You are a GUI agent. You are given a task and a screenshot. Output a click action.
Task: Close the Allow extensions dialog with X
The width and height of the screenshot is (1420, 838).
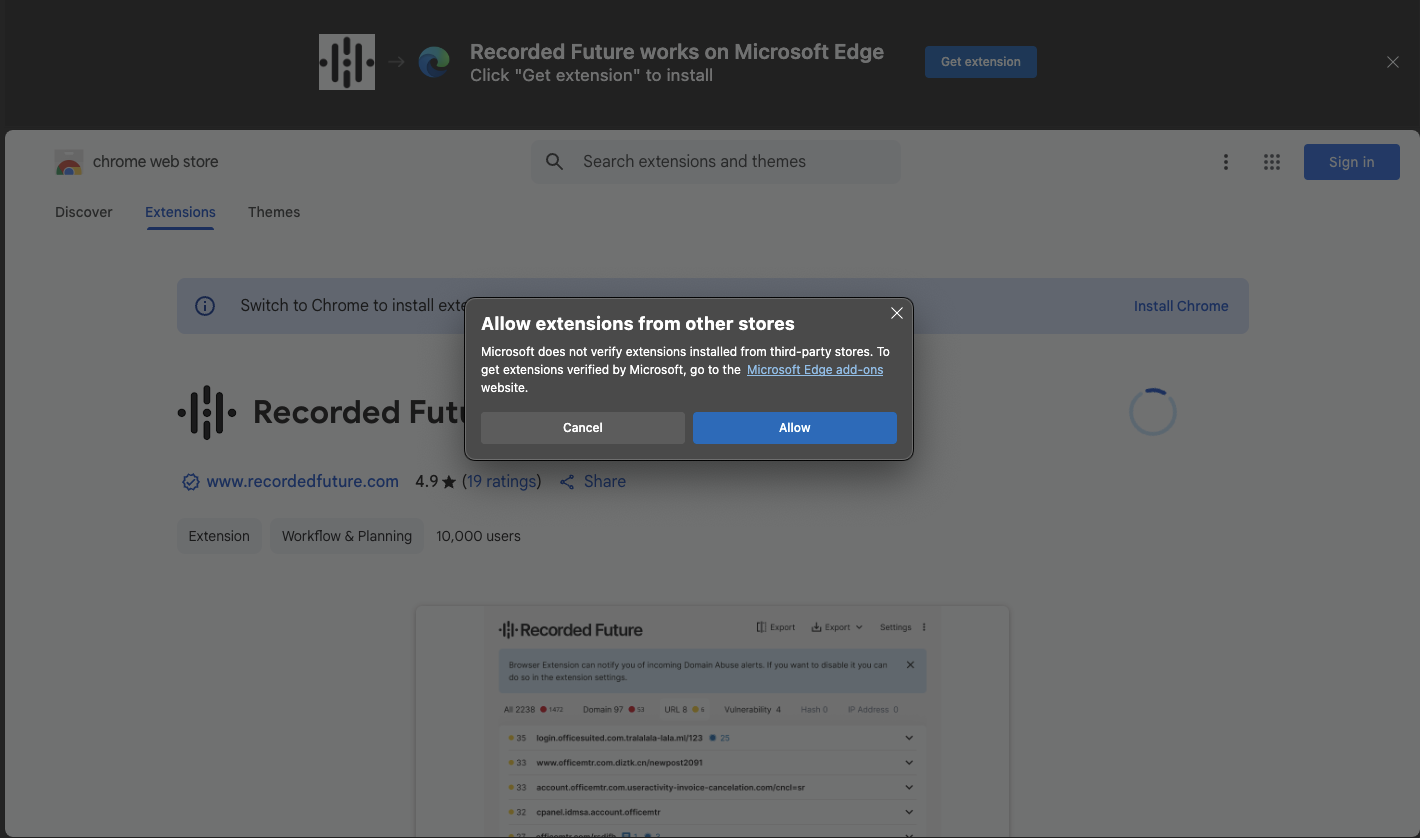(x=897, y=313)
